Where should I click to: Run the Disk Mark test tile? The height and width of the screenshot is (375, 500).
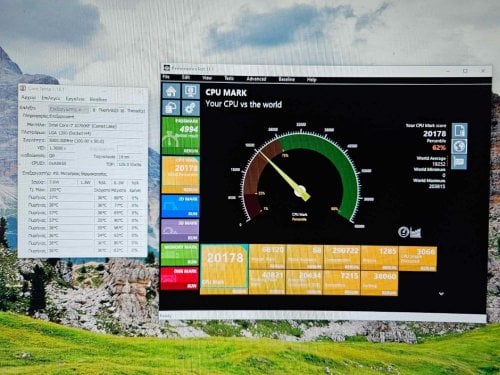coord(180,278)
